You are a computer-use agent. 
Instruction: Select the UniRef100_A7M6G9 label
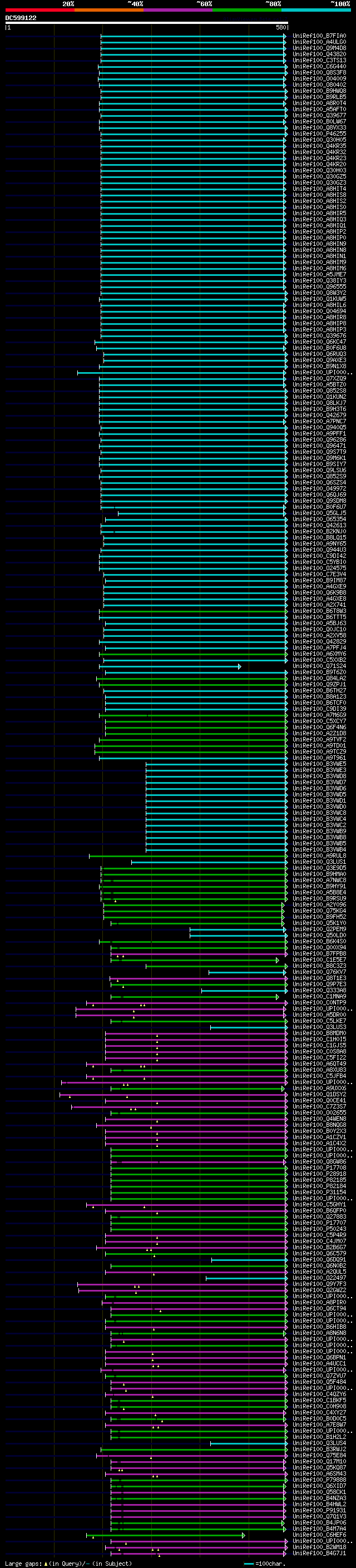[319, 715]
